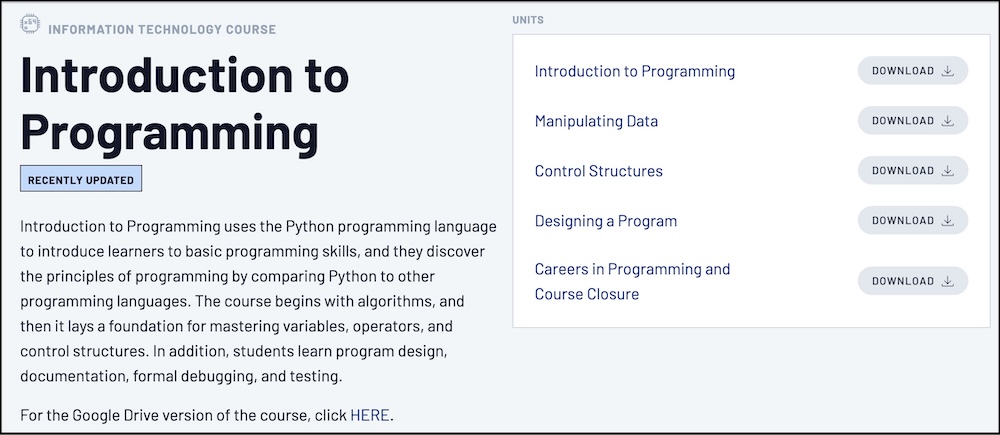Screen dimensions: 1000x435
Task: Click the chip icon beside Information Technology Course
Action: (x=30, y=26)
